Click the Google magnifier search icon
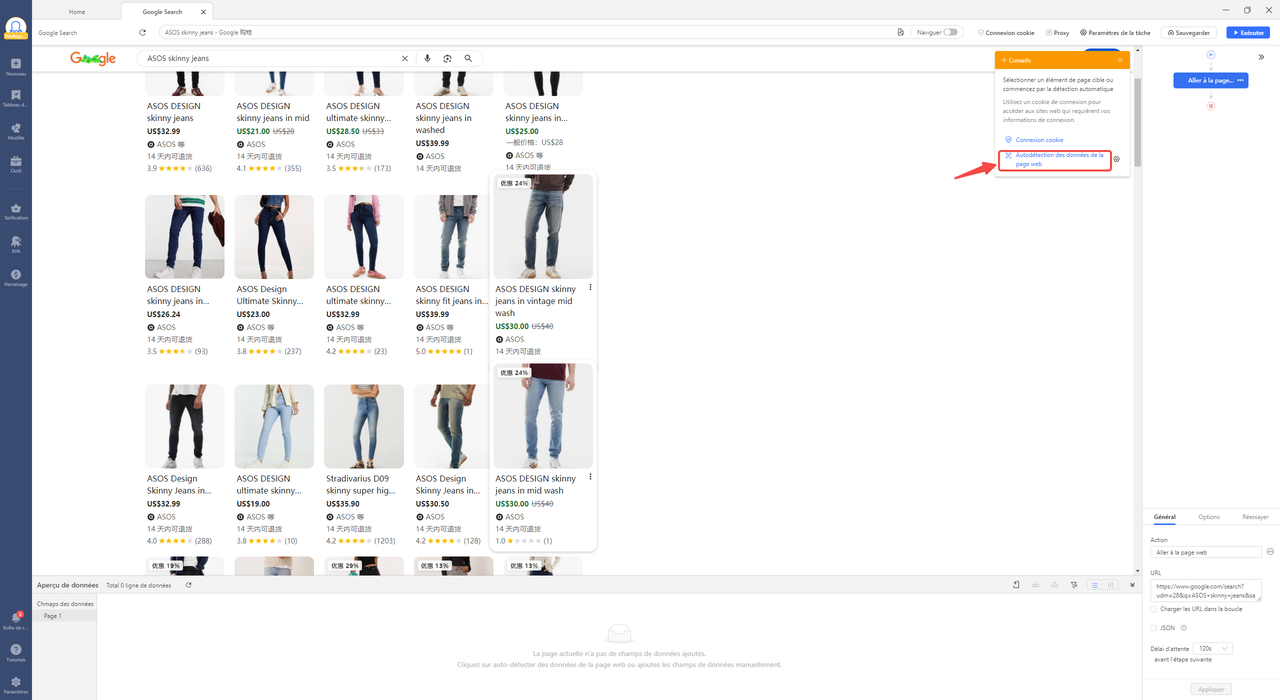1280x700 pixels. 468,59
